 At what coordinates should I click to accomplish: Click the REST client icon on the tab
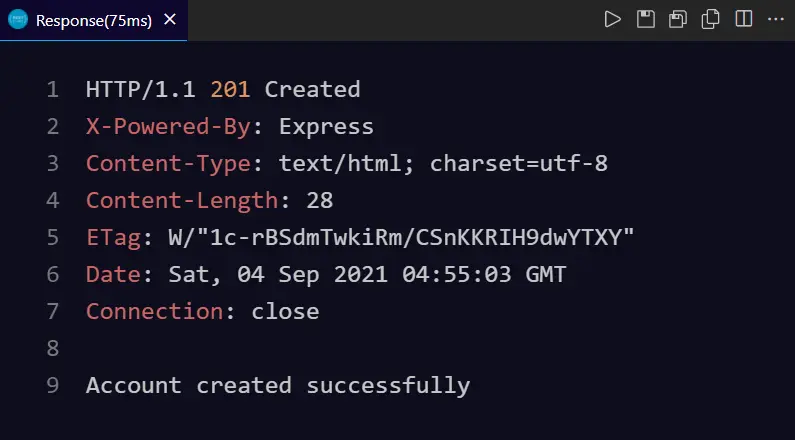pos(18,20)
